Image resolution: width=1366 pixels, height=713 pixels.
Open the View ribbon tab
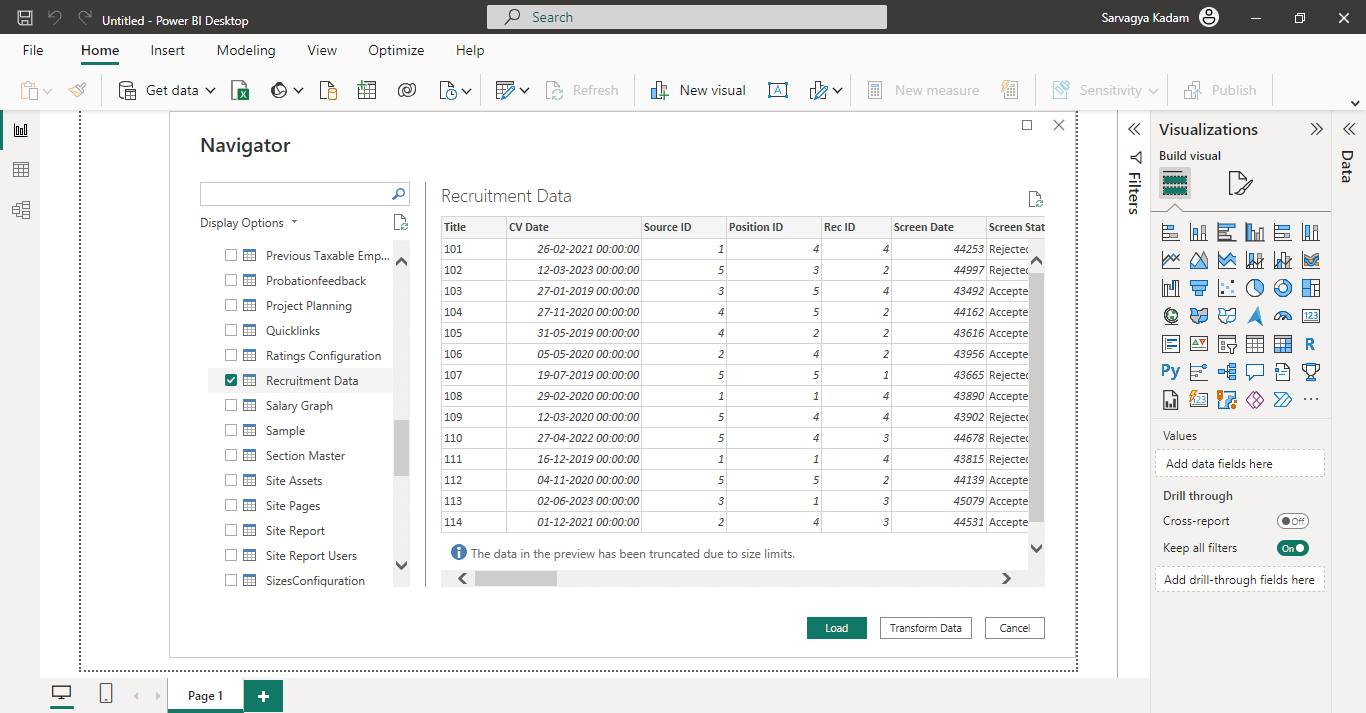[x=322, y=50]
